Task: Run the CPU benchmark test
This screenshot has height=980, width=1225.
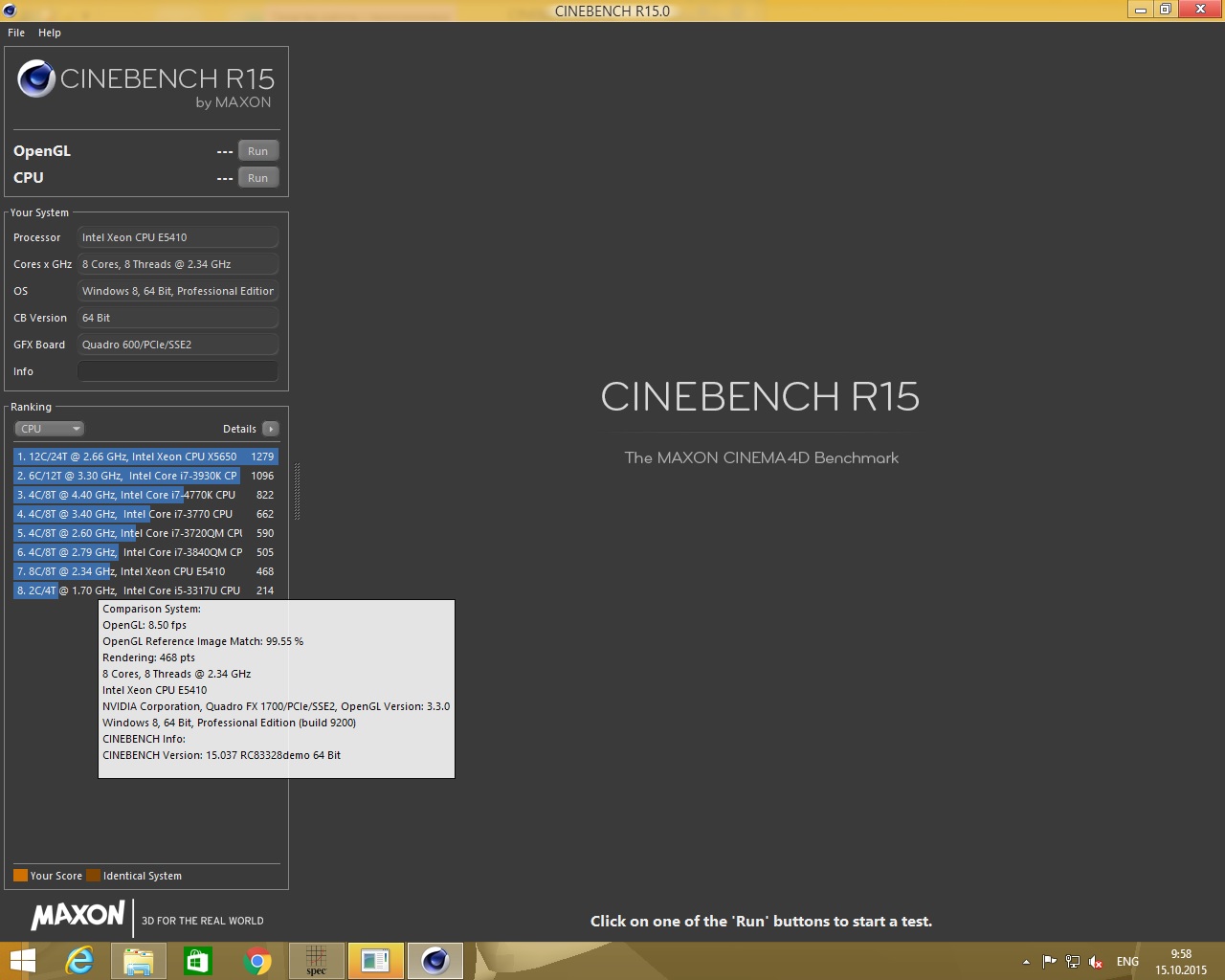Action: [257, 178]
